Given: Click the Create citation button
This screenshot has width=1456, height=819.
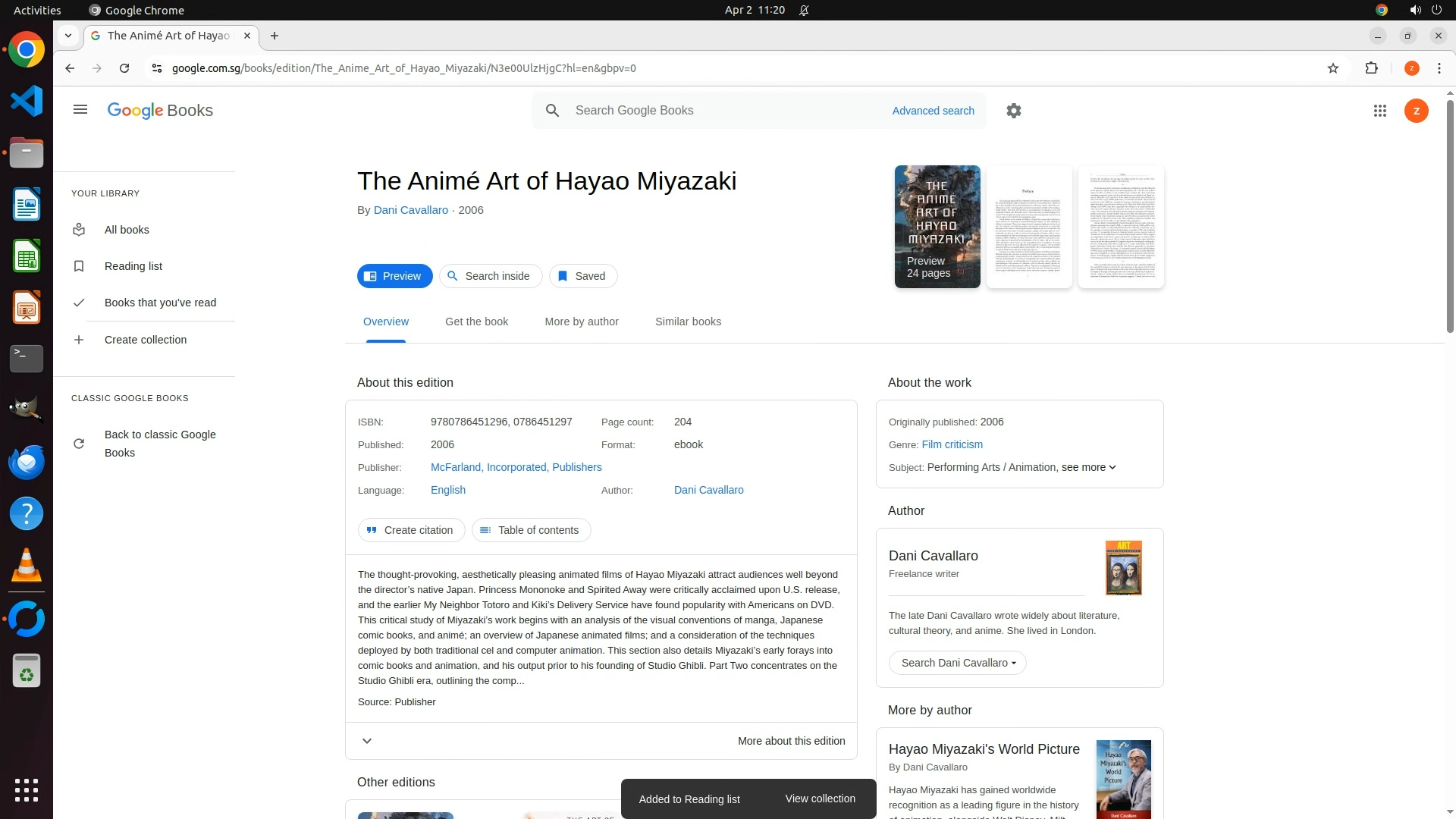Looking at the screenshot, I should (411, 530).
